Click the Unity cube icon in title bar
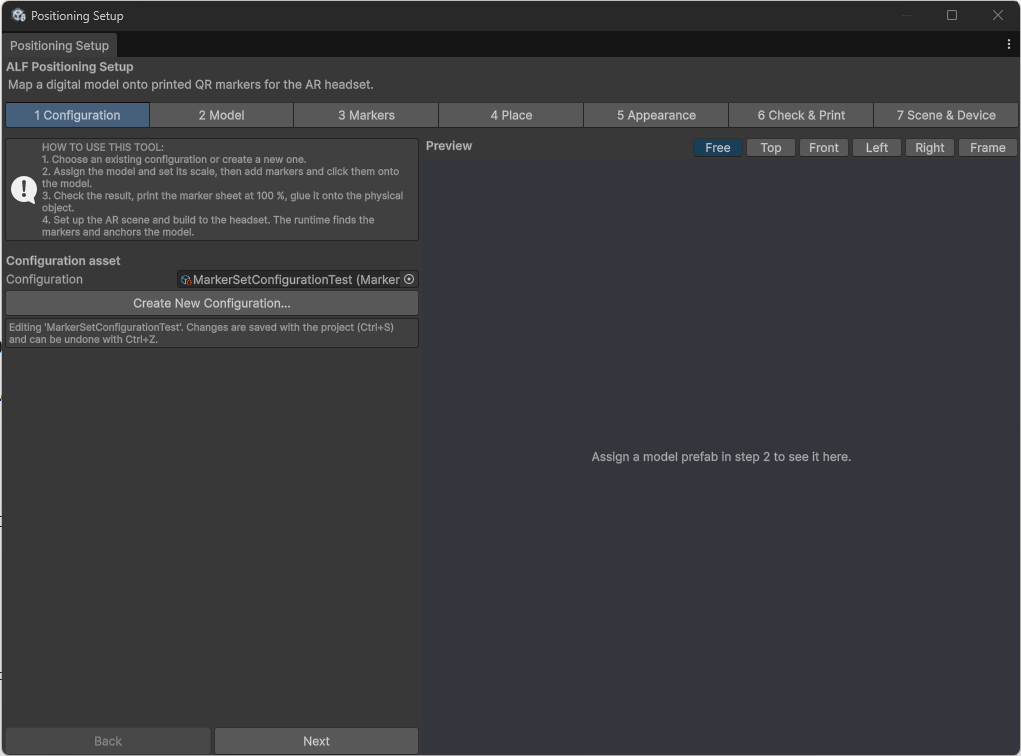1021x756 pixels. pyautogui.click(x=18, y=15)
